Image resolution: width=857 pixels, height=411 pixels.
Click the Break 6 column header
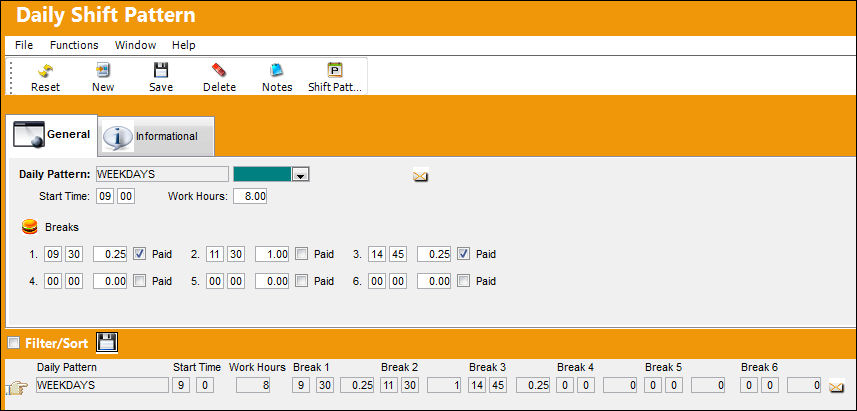pyautogui.click(x=759, y=367)
